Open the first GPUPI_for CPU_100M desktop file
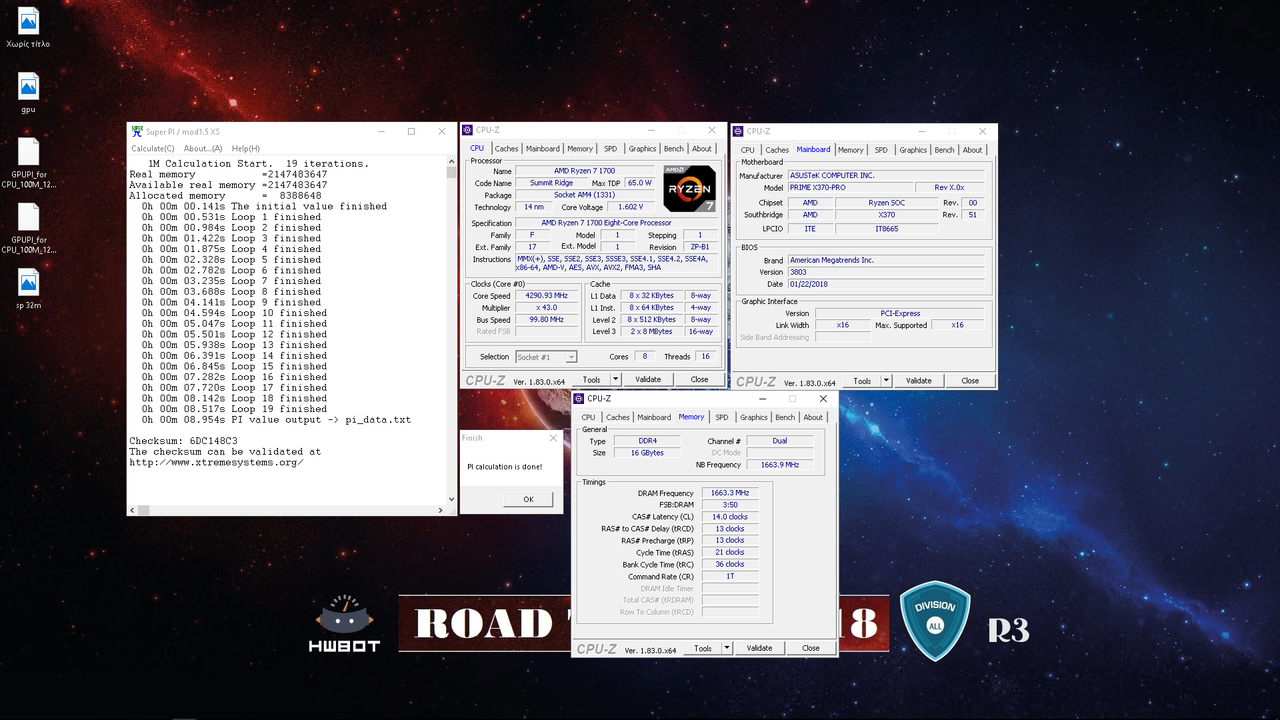This screenshot has width=1280, height=720. tap(28, 151)
